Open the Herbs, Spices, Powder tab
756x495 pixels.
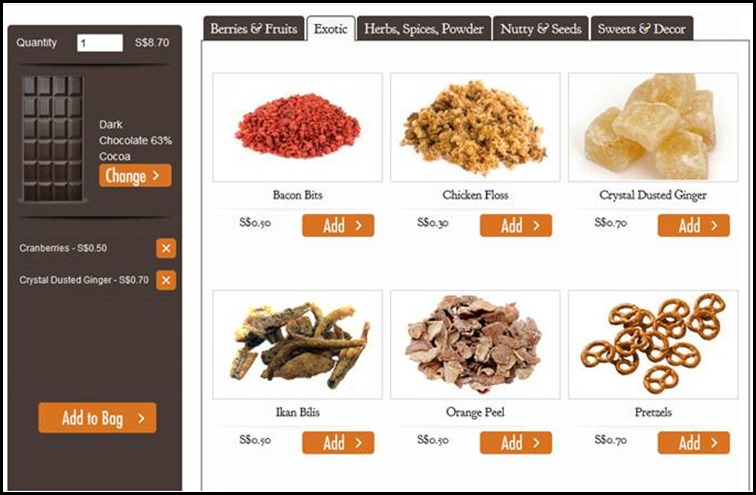click(x=424, y=29)
